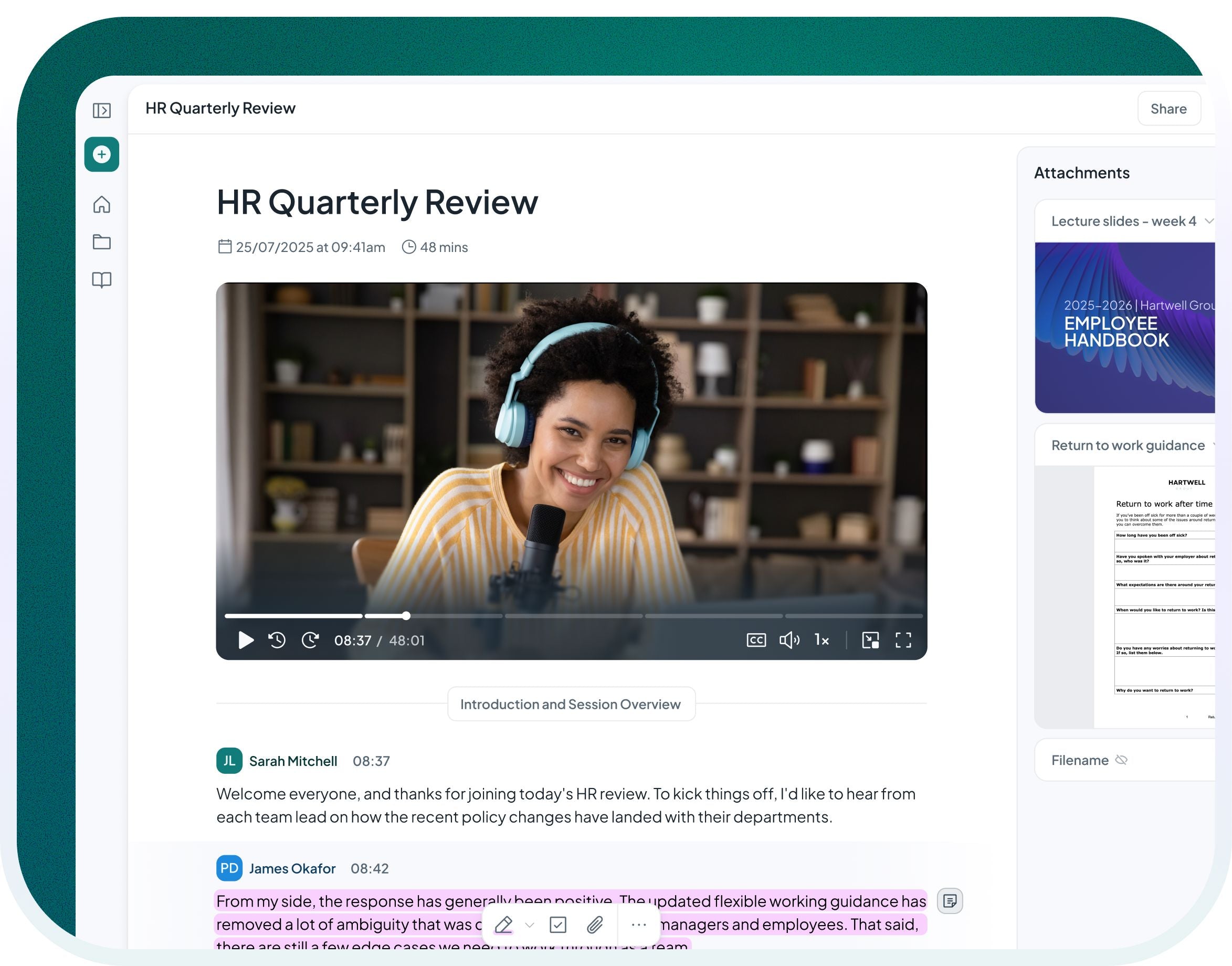Click the green plus new button
1232x966 pixels.
click(102, 154)
